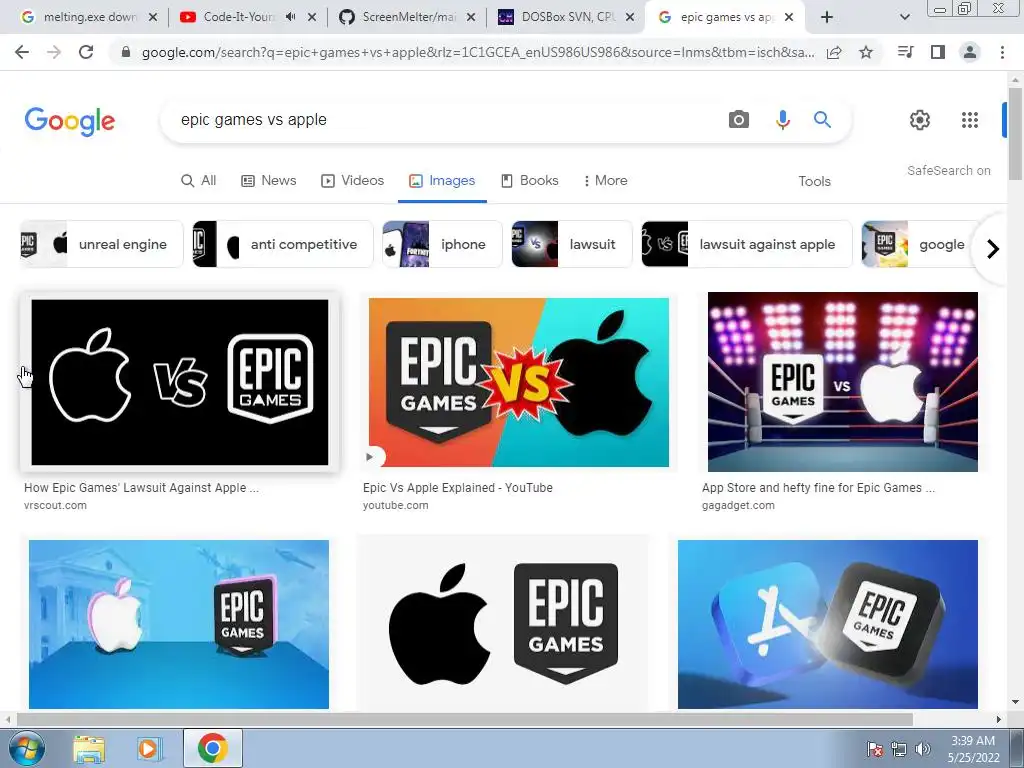Close the DOSBox SVN tab
Screen dimensions: 1024x768
630,18
